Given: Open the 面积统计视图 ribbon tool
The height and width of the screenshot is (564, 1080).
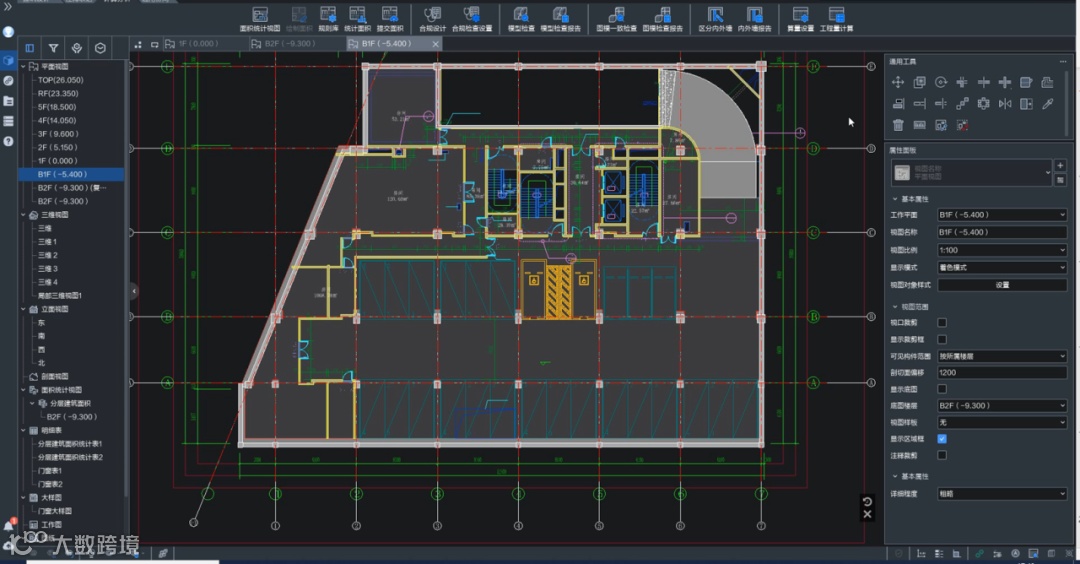Looking at the screenshot, I should point(260,19).
